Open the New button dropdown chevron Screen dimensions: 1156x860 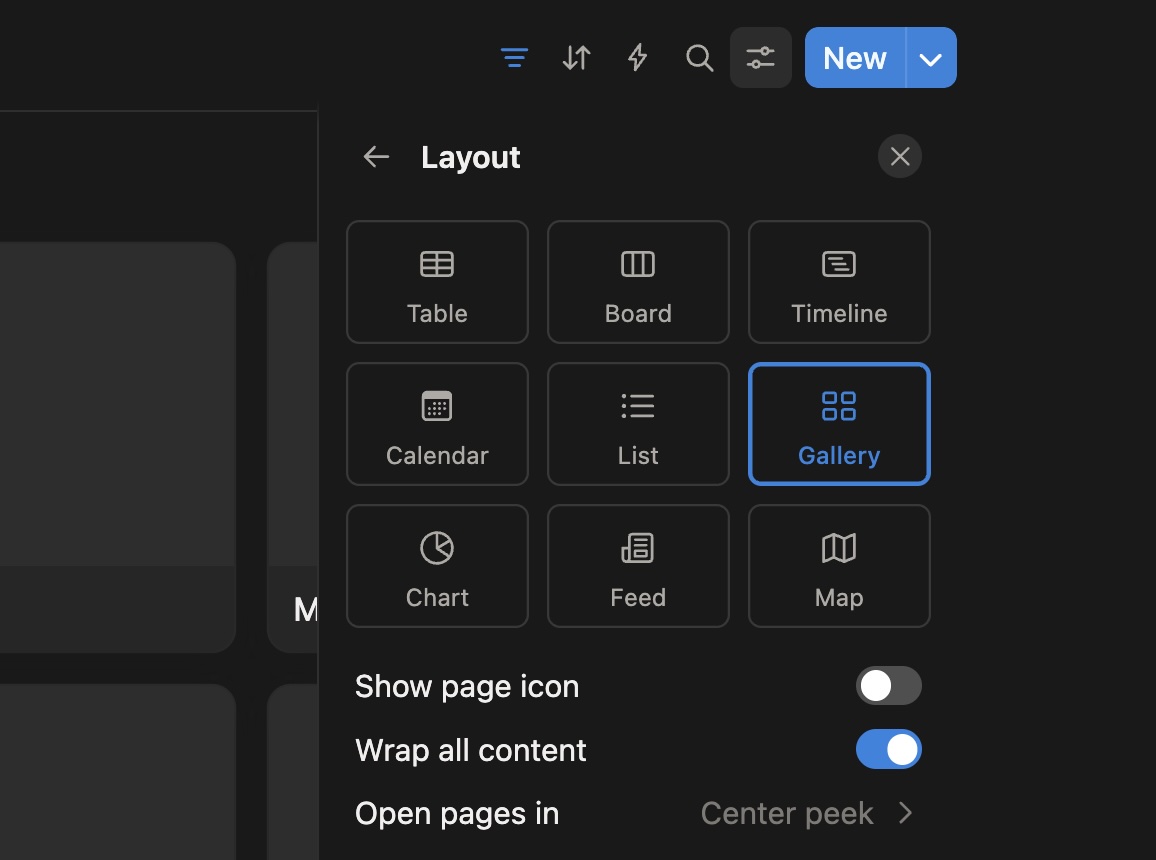pyautogui.click(x=930, y=57)
